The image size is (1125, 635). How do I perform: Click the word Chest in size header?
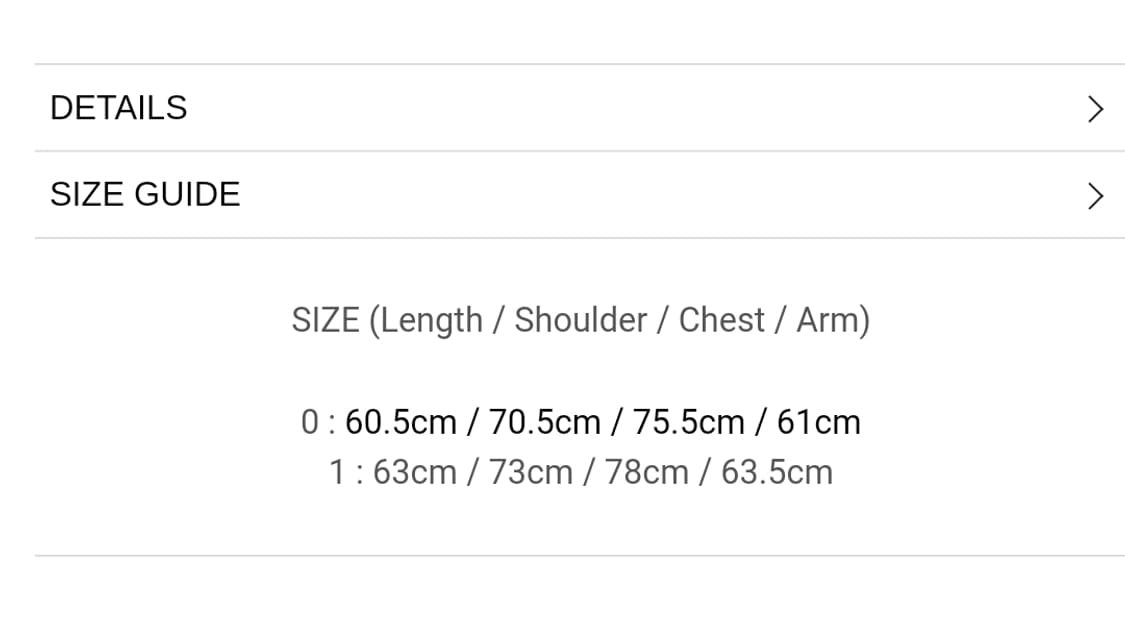pos(721,321)
